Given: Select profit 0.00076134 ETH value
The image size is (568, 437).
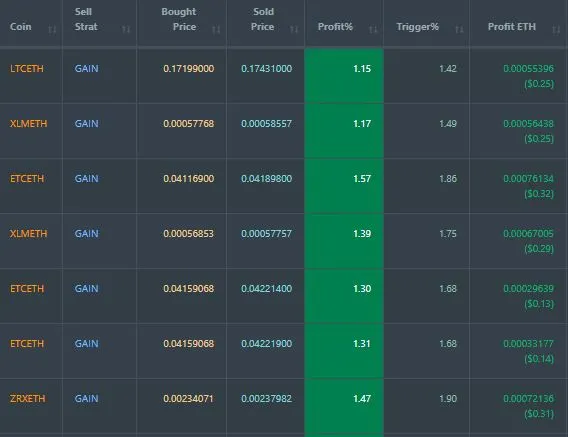Looking at the screenshot, I should tap(528, 179).
